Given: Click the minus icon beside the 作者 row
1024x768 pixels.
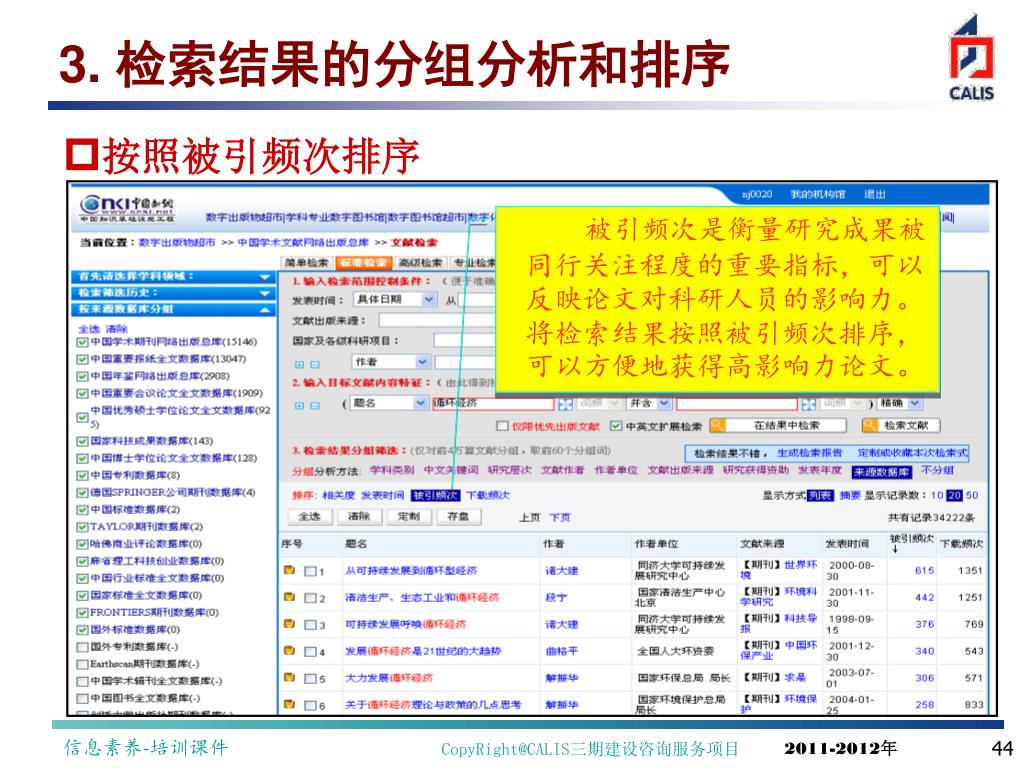Looking at the screenshot, I should [315, 364].
